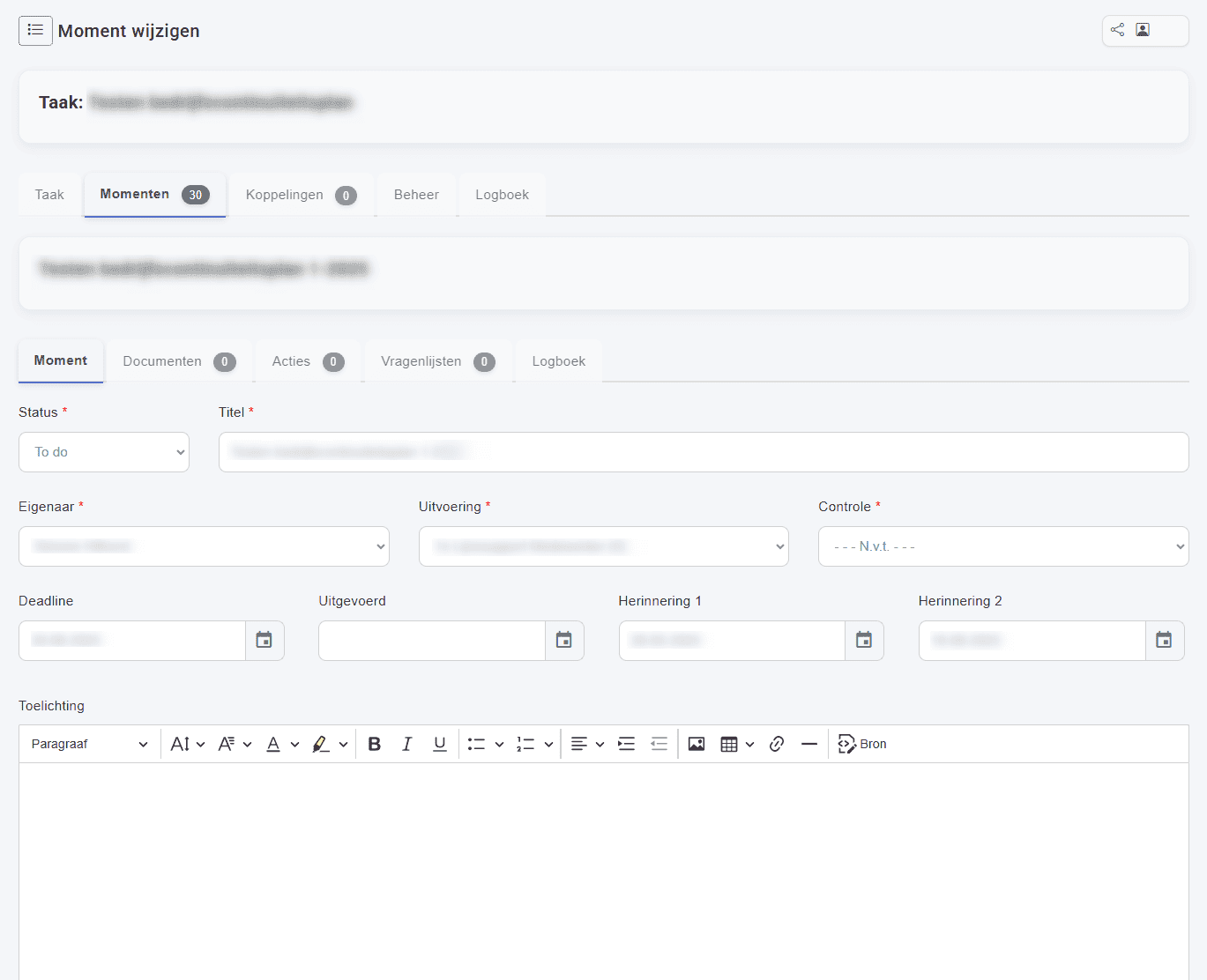1207x980 pixels.
Task: Insert an image in the editor
Action: pyautogui.click(x=697, y=744)
